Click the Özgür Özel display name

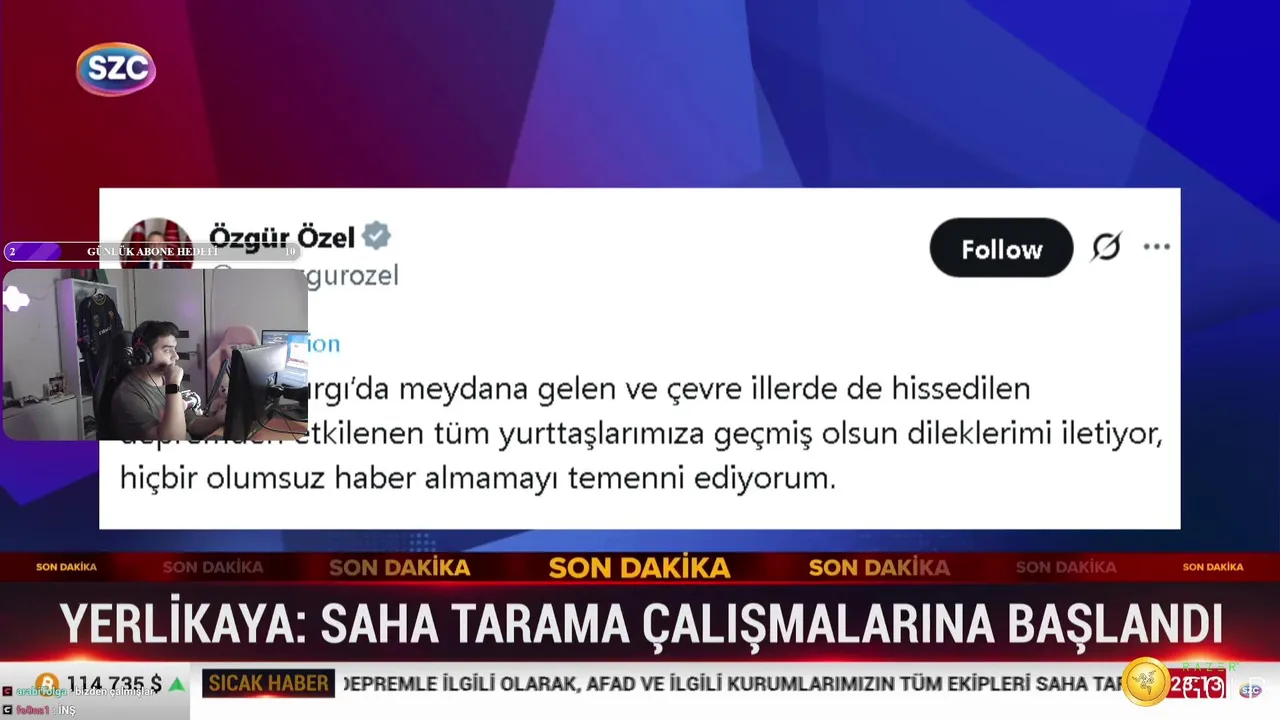point(281,238)
